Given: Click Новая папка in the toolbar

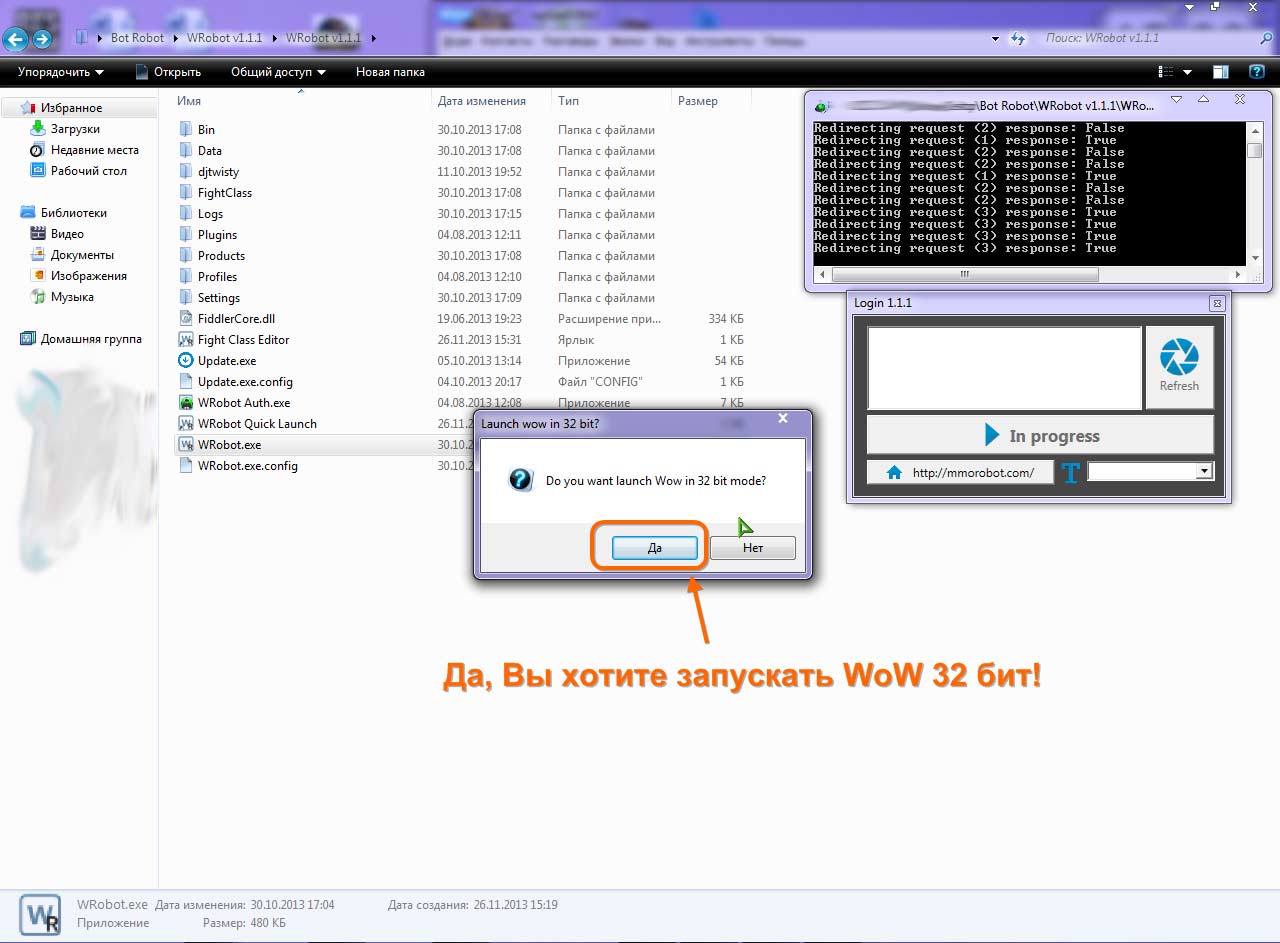Looking at the screenshot, I should 390,72.
